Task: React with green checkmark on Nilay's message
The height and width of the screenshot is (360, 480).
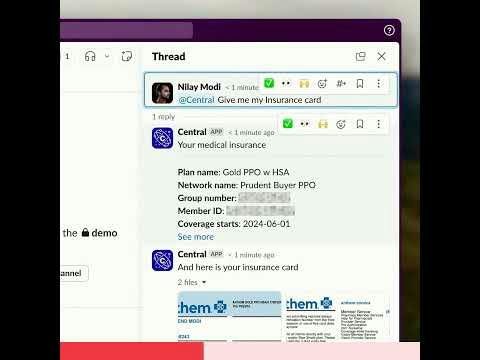Action: pos(269,83)
